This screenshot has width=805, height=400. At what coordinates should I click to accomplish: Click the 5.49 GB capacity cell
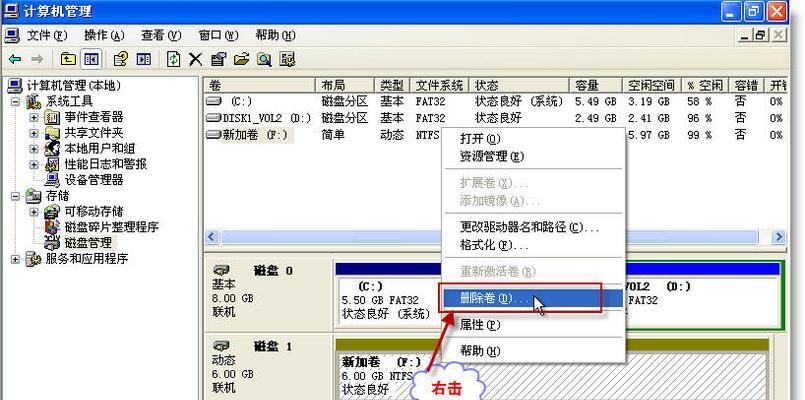pyautogui.click(x=596, y=101)
